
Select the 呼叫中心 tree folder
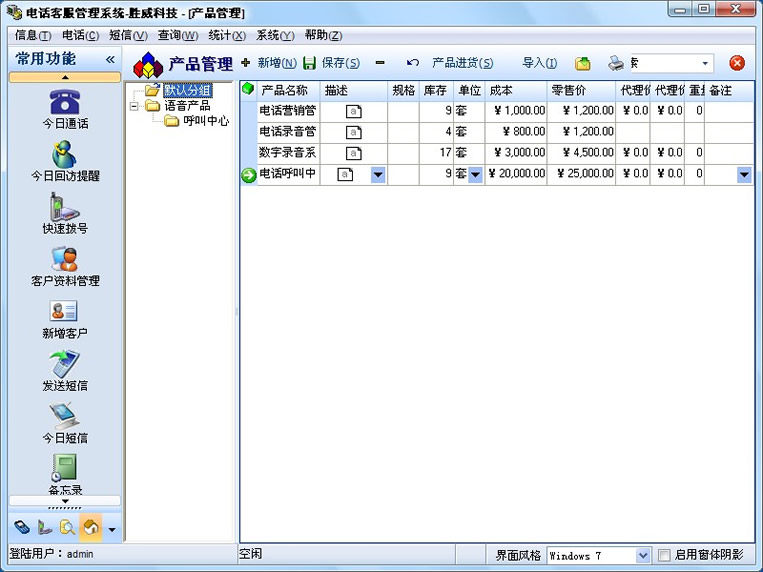(x=205, y=121)
